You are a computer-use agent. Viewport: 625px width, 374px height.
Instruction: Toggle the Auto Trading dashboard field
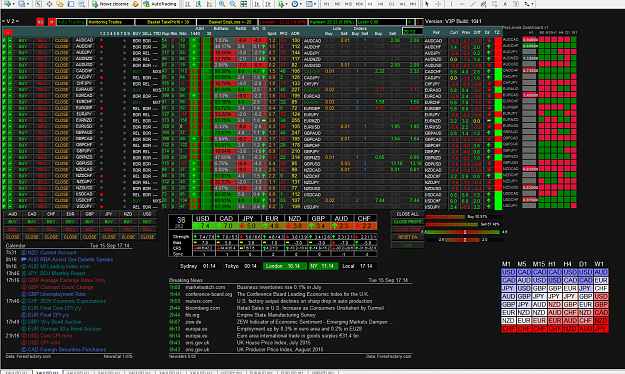tap(71, 22)
